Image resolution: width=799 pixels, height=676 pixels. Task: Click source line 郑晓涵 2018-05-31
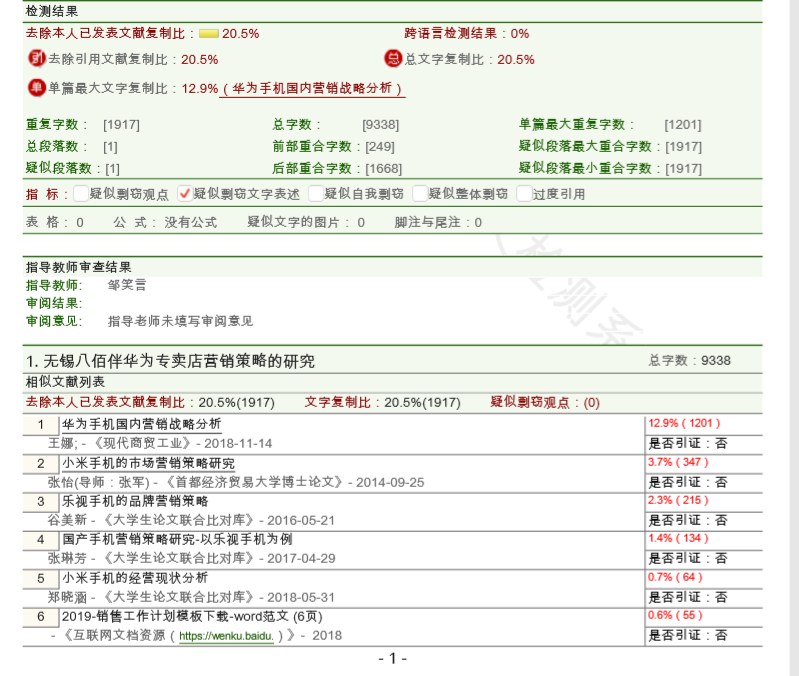[192, 597]
